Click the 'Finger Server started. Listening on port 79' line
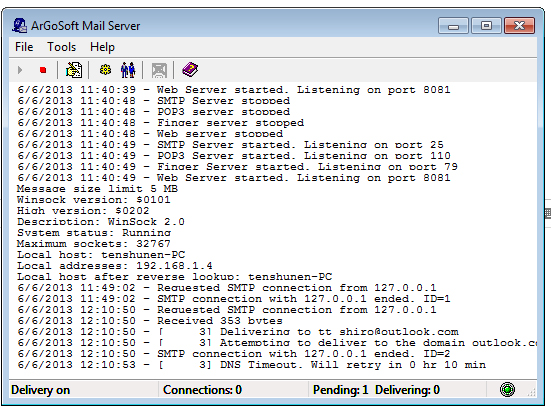Image resolution: width=551 pixels, height=410 pixels. [238, 167]
